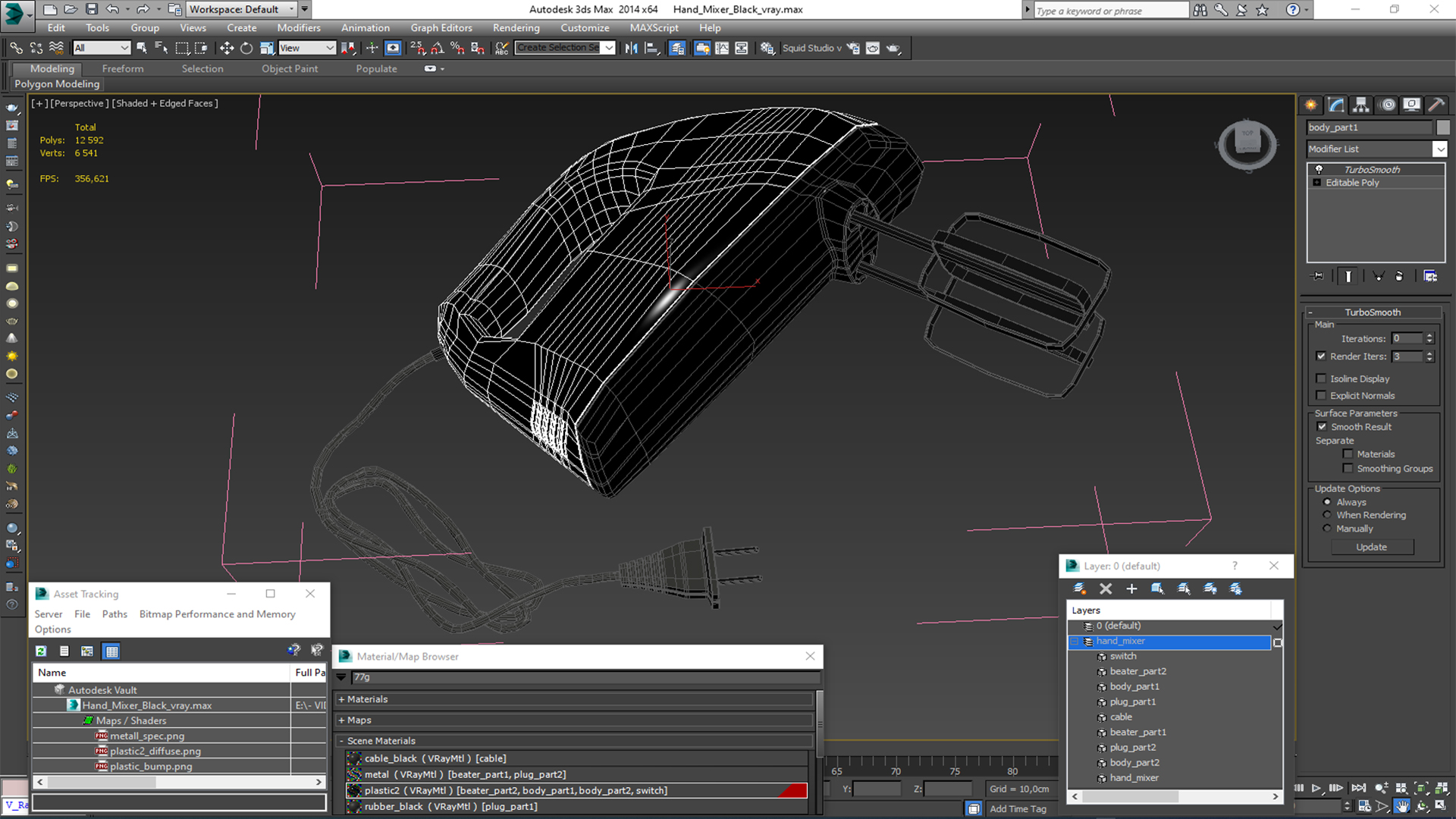Collapse the hand_mixer layer tree
The height and width of the screenshot is (819, 1456).
[x=1074, y=642]
